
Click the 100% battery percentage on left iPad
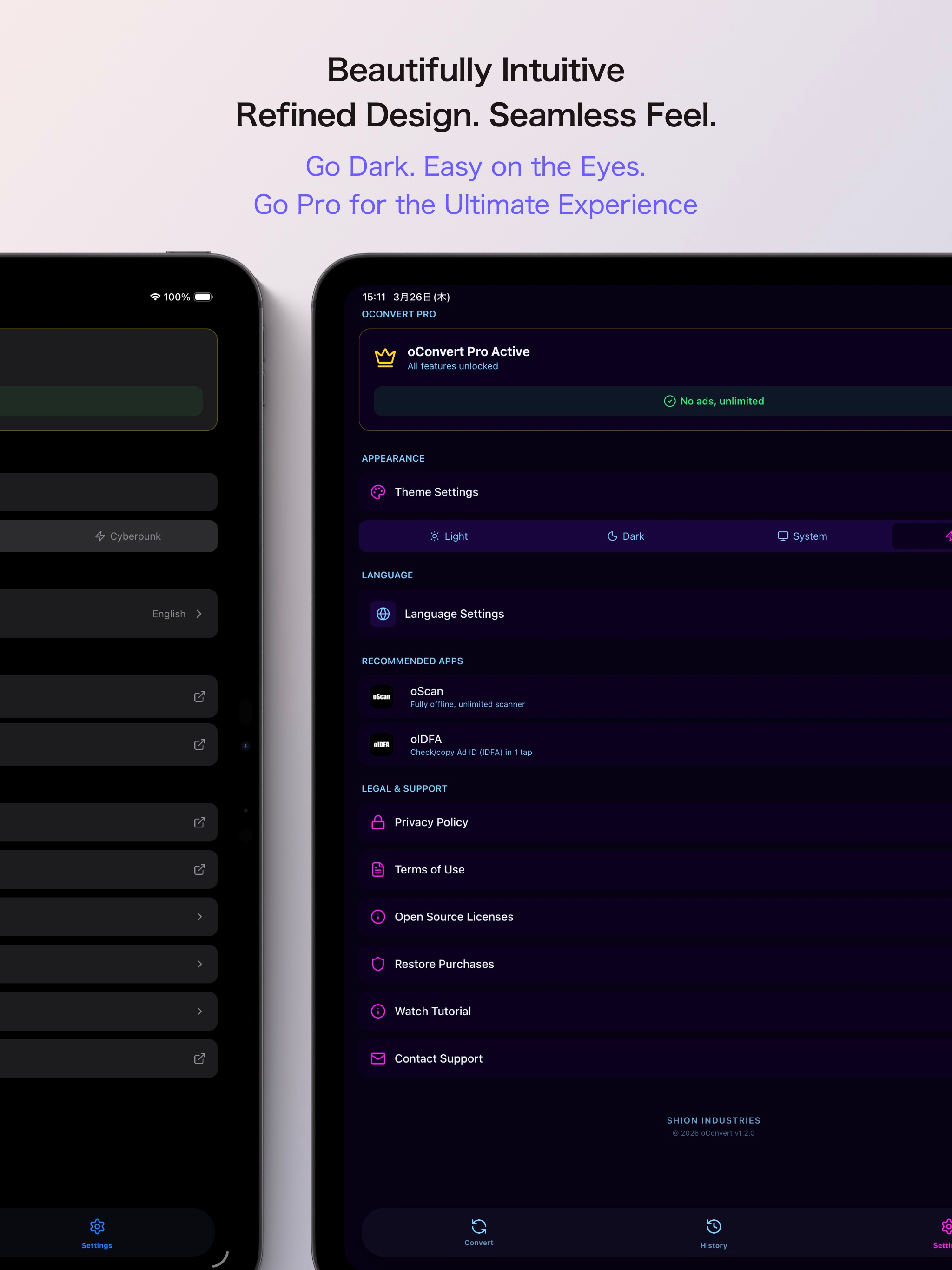click(x=177, y=297)
